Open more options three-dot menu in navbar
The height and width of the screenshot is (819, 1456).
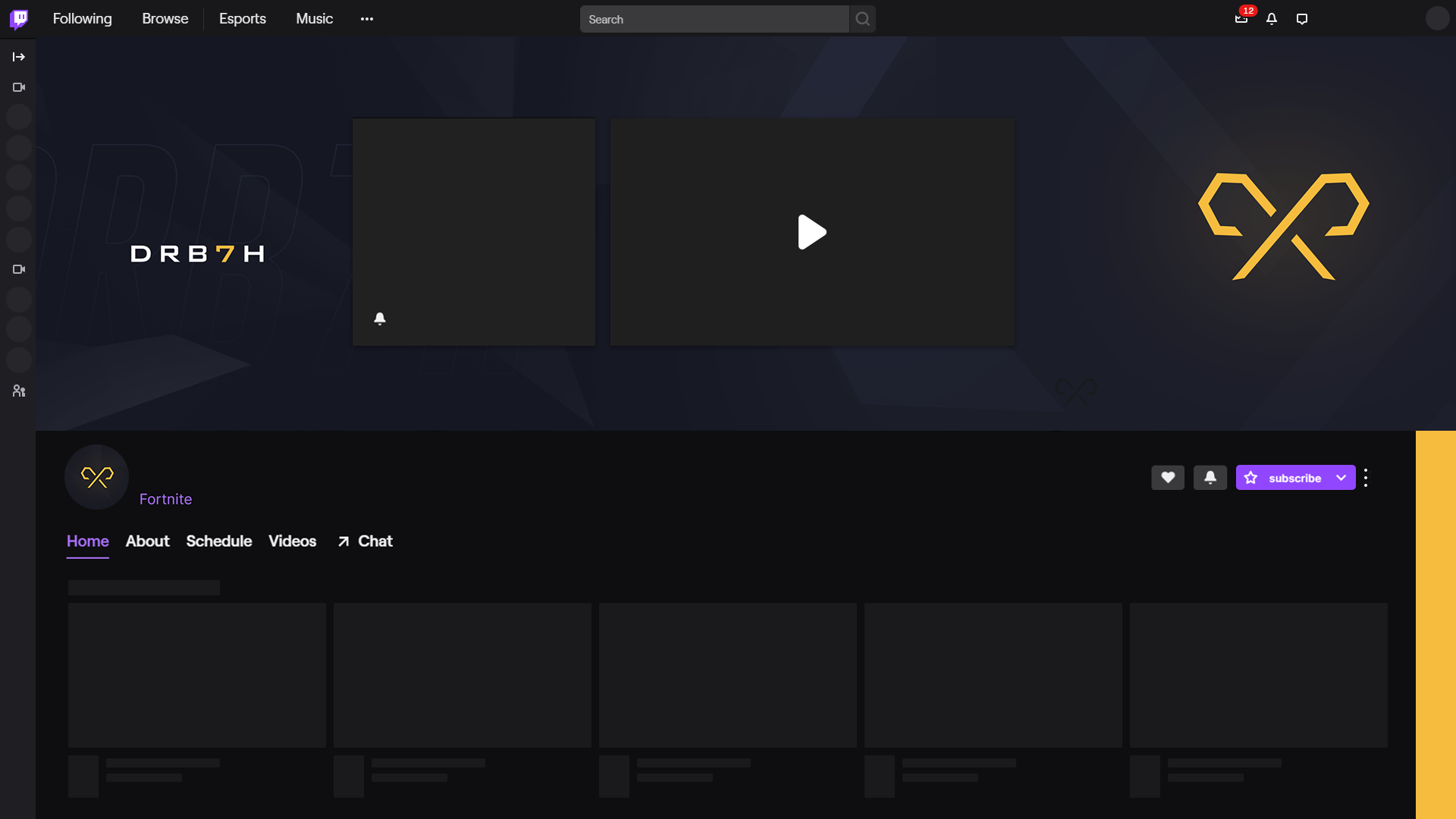pyautogui.click(x=367, y=19)
